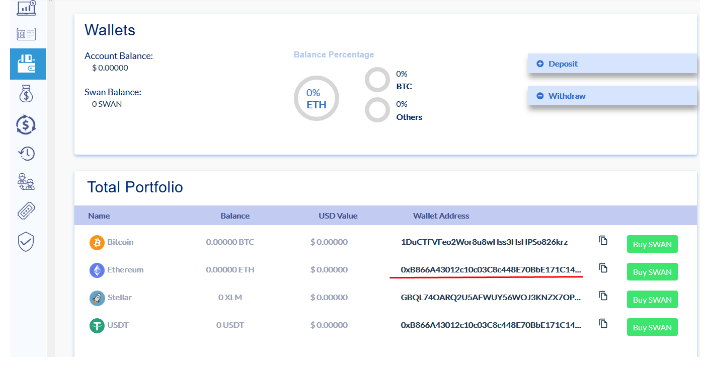Screen dimensions: 705x366
Task: Click the Name column header
Action: [99, 216]
